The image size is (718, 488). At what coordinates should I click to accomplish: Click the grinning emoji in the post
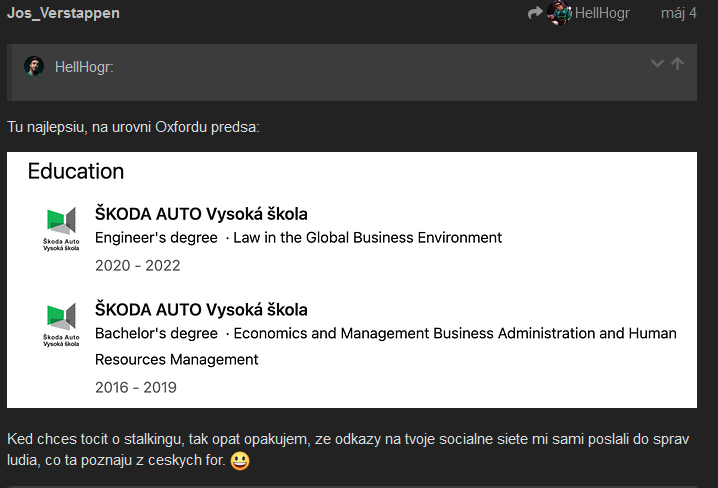(240, 461)
